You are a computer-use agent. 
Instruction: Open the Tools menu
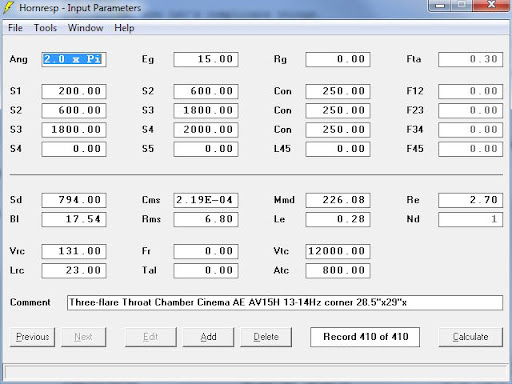pyautogui.click(x=45, y=28)
